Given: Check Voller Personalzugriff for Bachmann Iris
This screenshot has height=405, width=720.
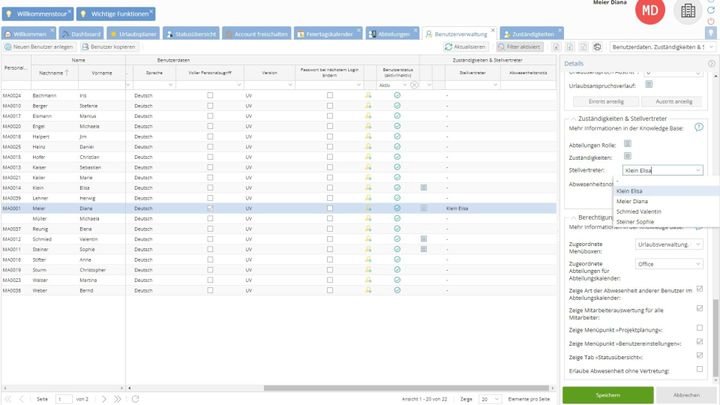Looking at the screenshot, I should coord(210,94).
